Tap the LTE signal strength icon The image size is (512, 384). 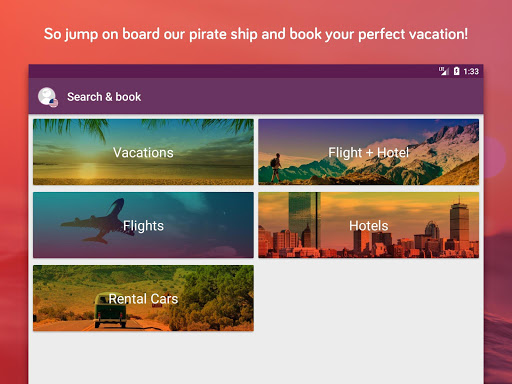click(444, 71)
